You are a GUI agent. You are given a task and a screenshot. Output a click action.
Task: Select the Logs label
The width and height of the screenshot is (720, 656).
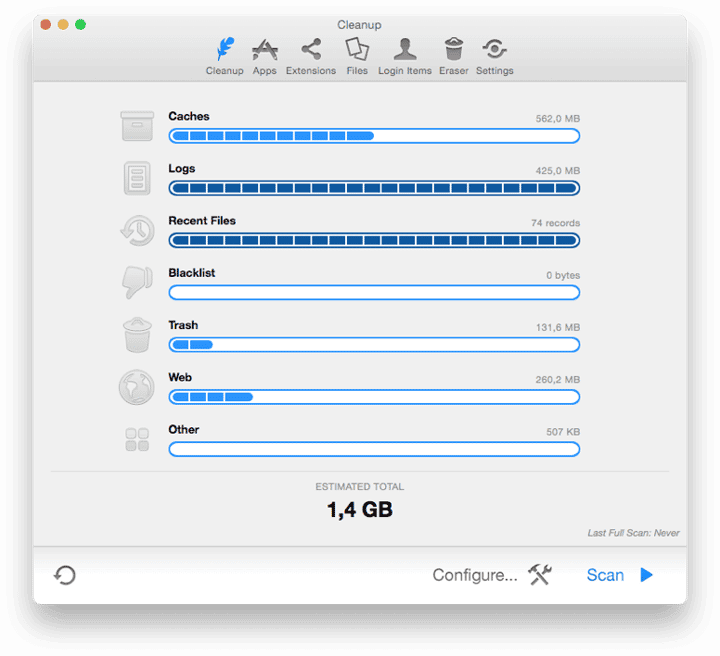tap(182, 169)
